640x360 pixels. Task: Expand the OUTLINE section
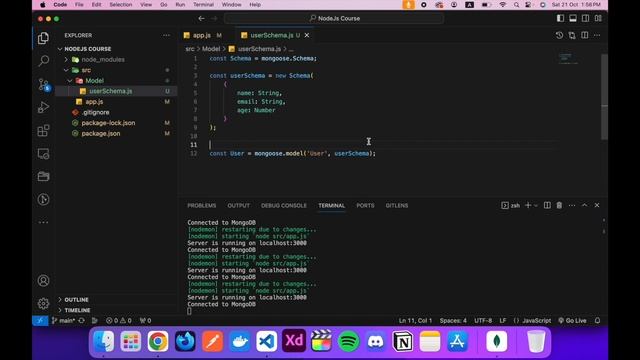coord(116,300)
